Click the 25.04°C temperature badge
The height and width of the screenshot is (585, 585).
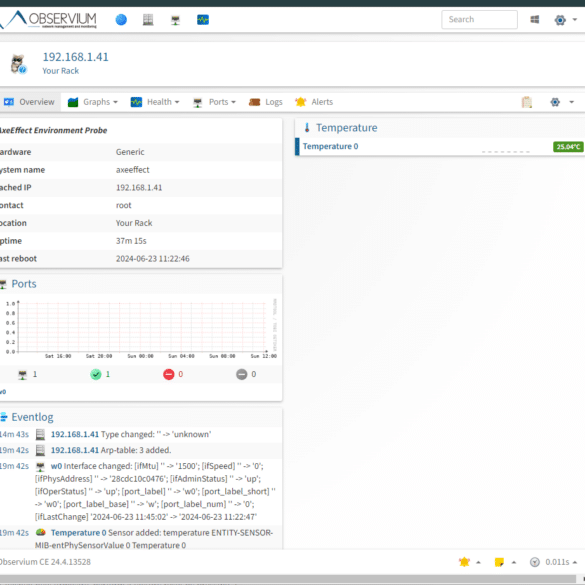[x=568, y=147]
